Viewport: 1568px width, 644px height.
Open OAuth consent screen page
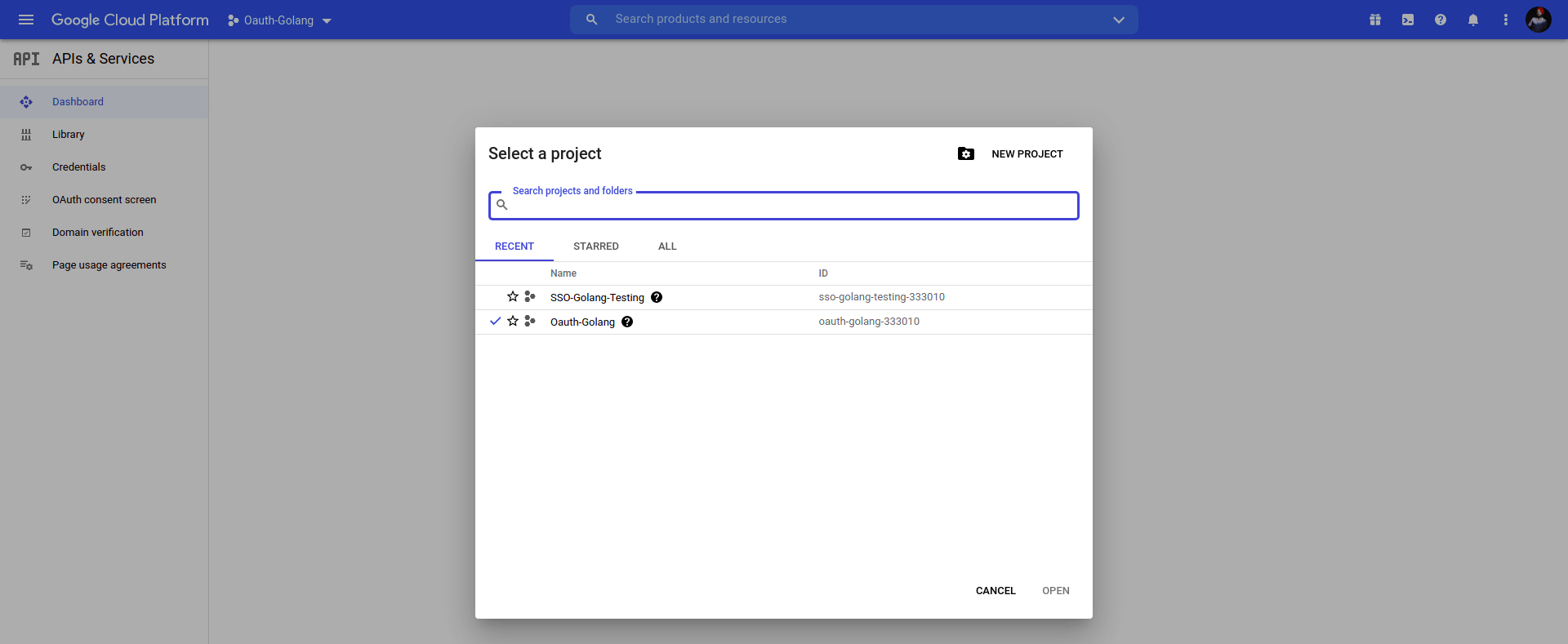click(x=104, y=200)
